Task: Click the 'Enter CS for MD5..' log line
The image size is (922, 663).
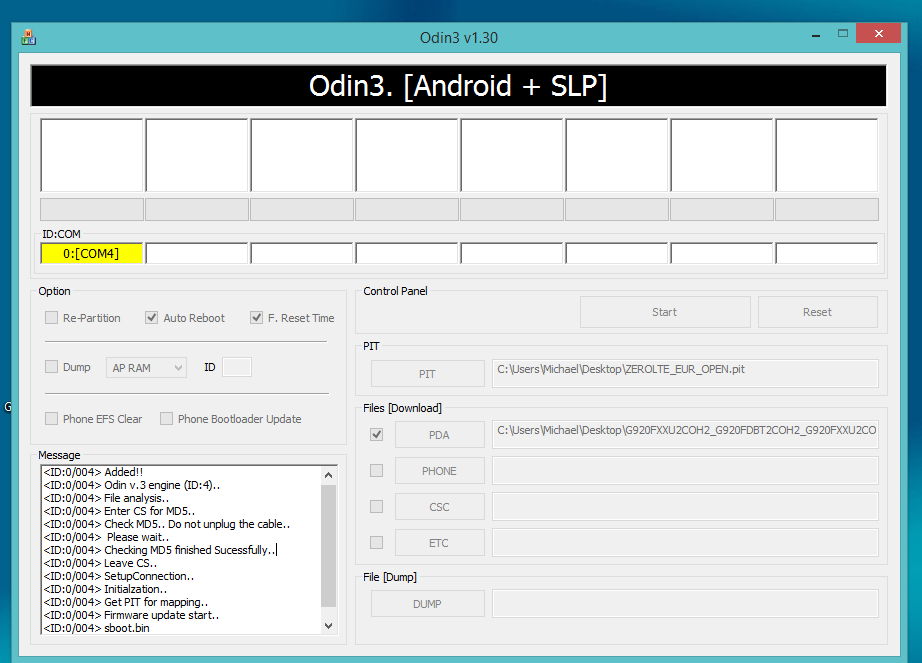Action: click(x=119, y=511)
